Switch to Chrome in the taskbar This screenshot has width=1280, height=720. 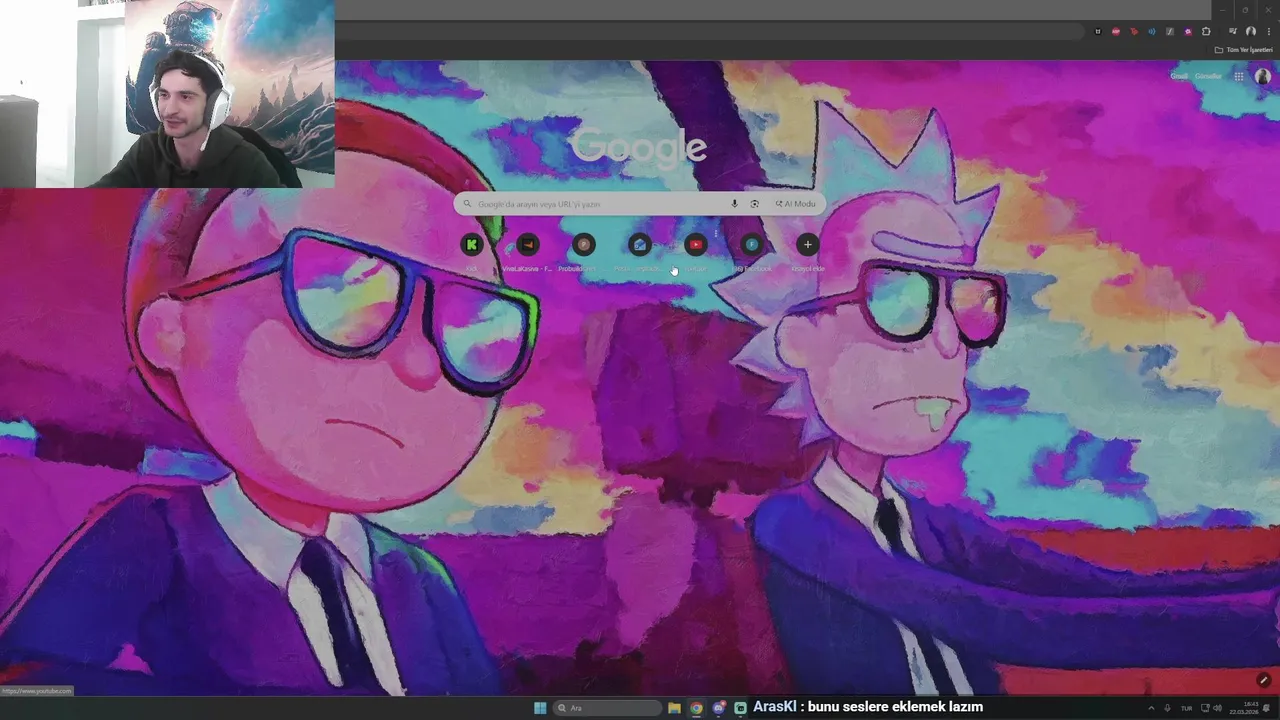coord(696,708)
